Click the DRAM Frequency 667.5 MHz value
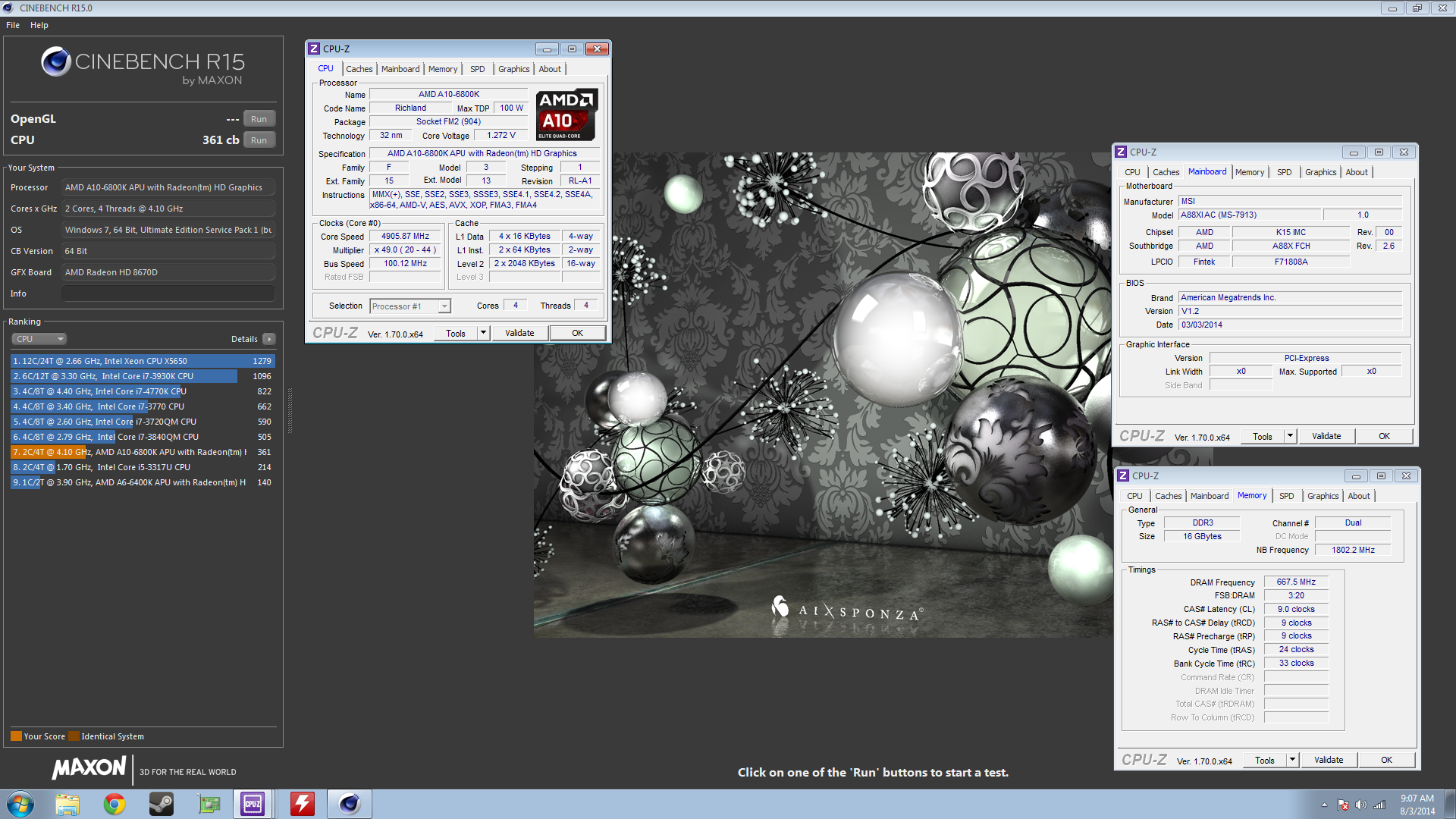This screenshot has height=819, width=1456. pos(1296,582)
